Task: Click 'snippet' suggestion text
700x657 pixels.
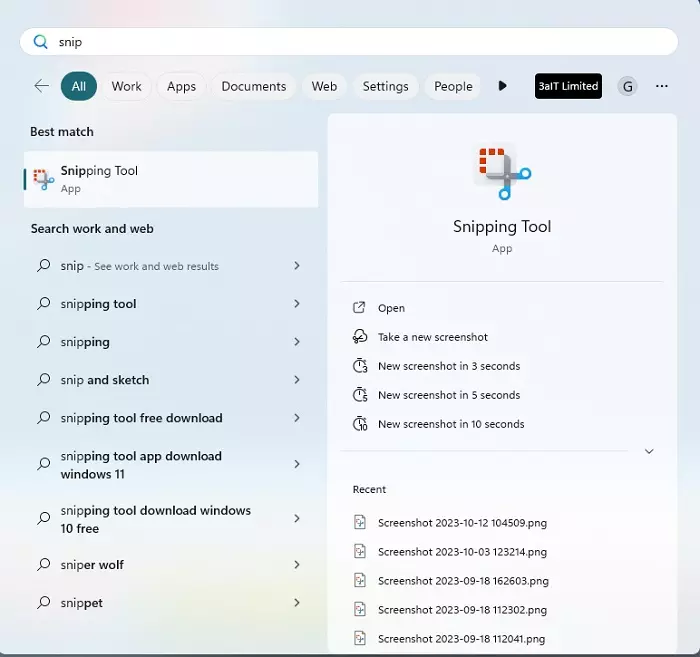Action: 81,603
